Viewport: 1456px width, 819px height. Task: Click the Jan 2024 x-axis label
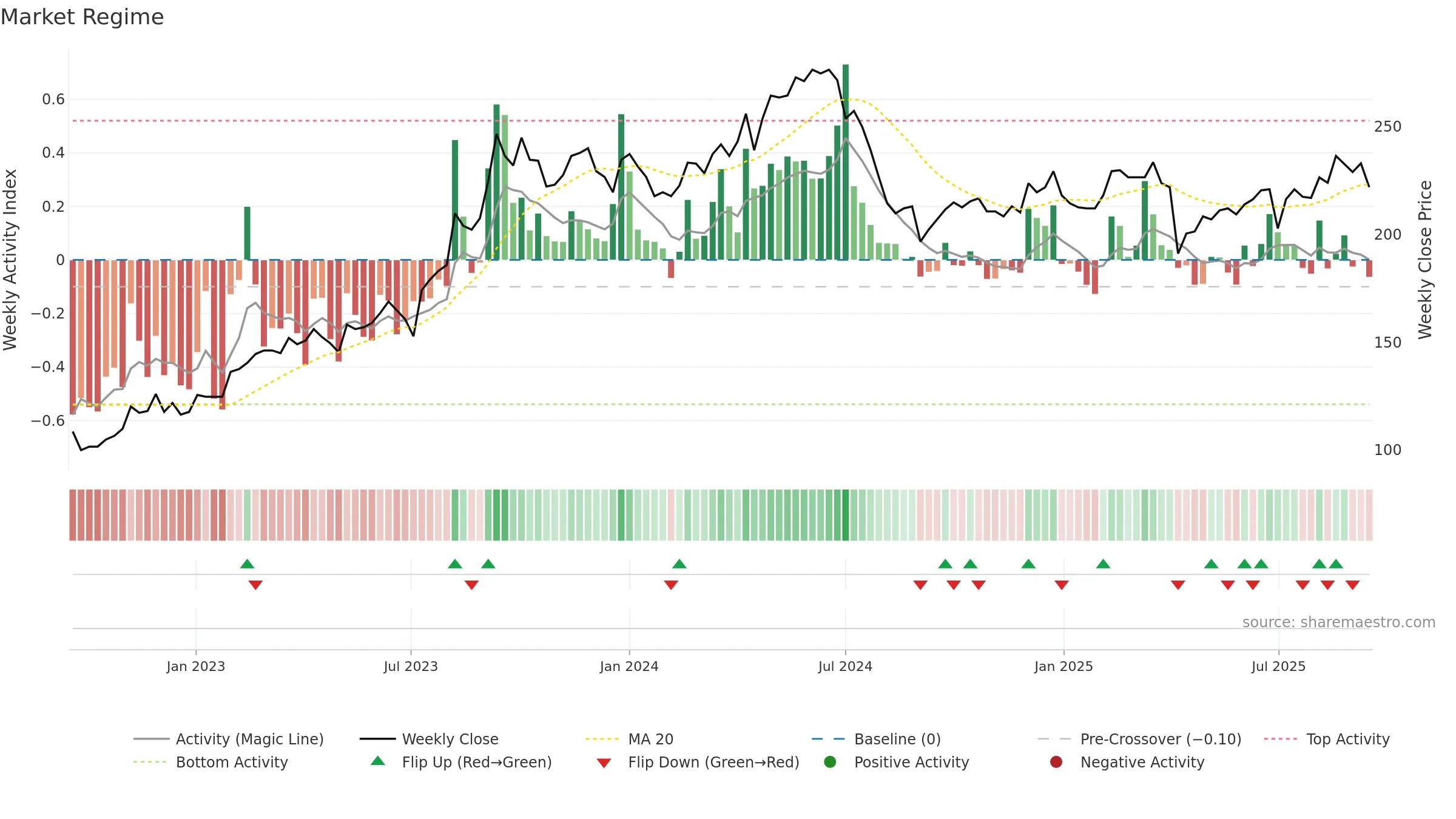(x=629, y=667)
